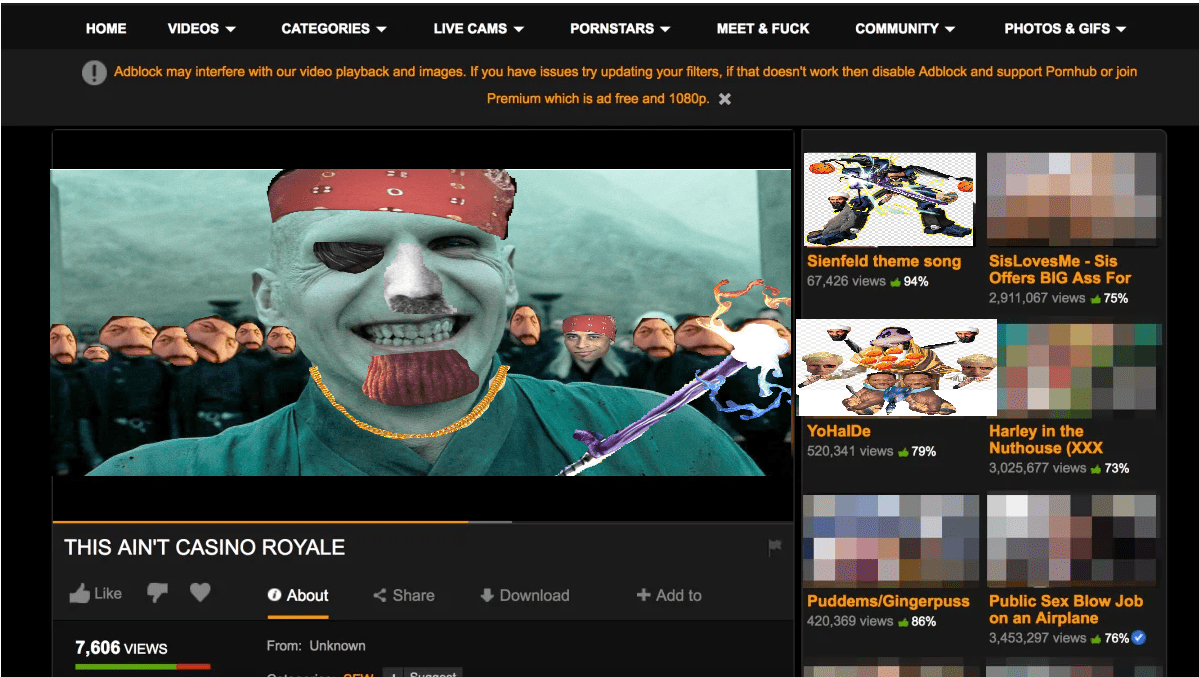
Task: Switch to the About tab
Action: [x=297, y=595]
